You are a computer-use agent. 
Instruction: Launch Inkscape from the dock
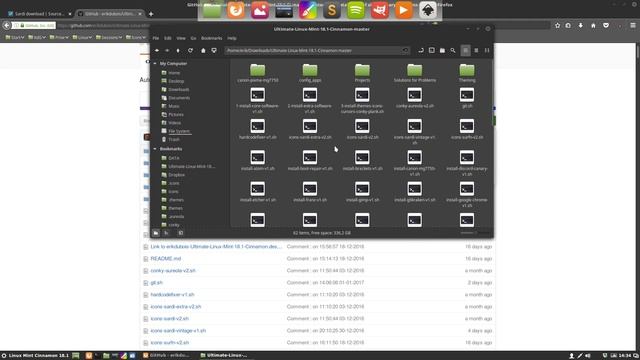tap(428, 10)
